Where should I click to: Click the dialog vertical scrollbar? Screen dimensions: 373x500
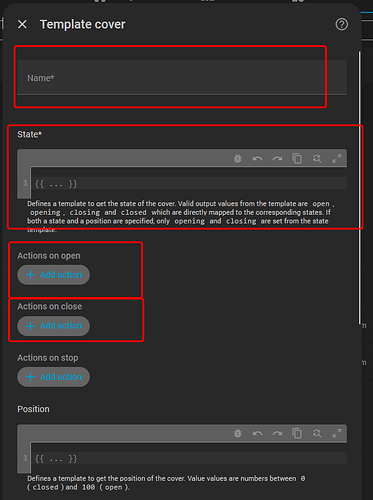tap(360, 187)
